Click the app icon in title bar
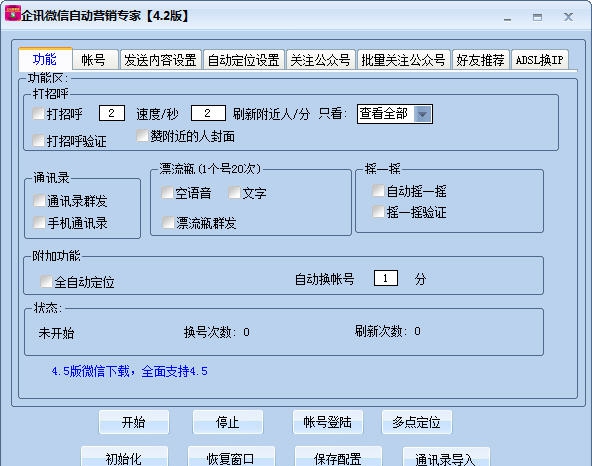The image size is (592, 466). 12,13
